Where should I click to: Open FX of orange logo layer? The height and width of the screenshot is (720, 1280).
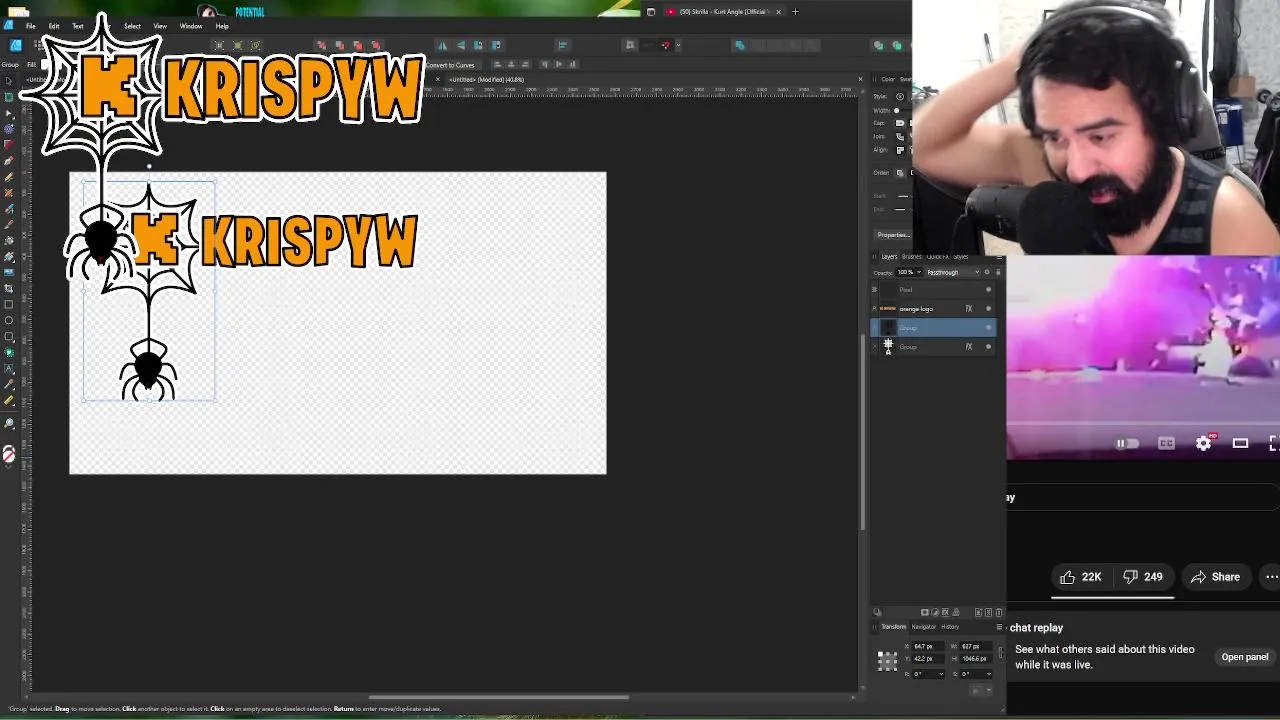[x=968, y=309]
